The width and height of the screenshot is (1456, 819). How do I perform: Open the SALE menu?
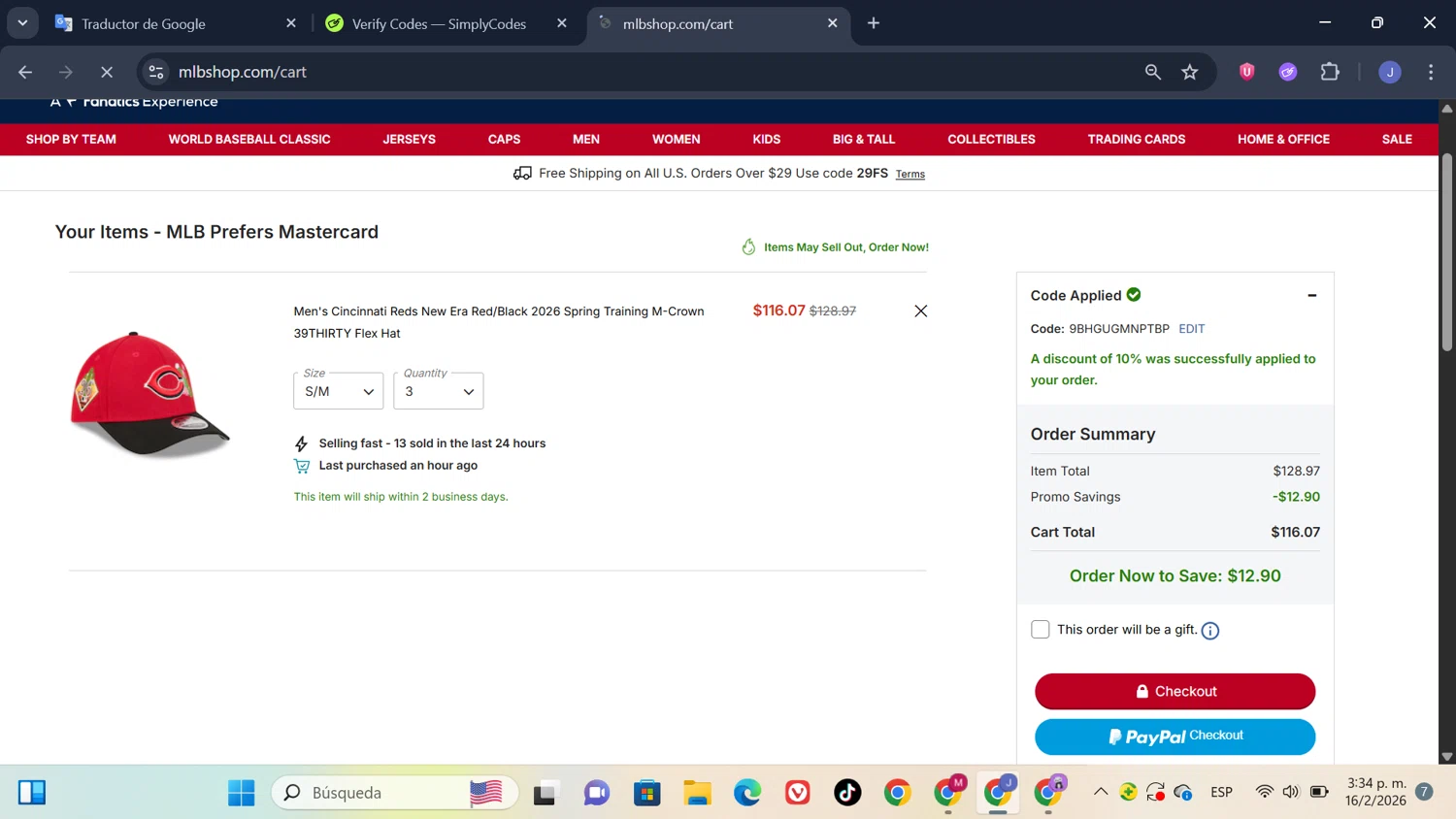[x=1397, y=140]
